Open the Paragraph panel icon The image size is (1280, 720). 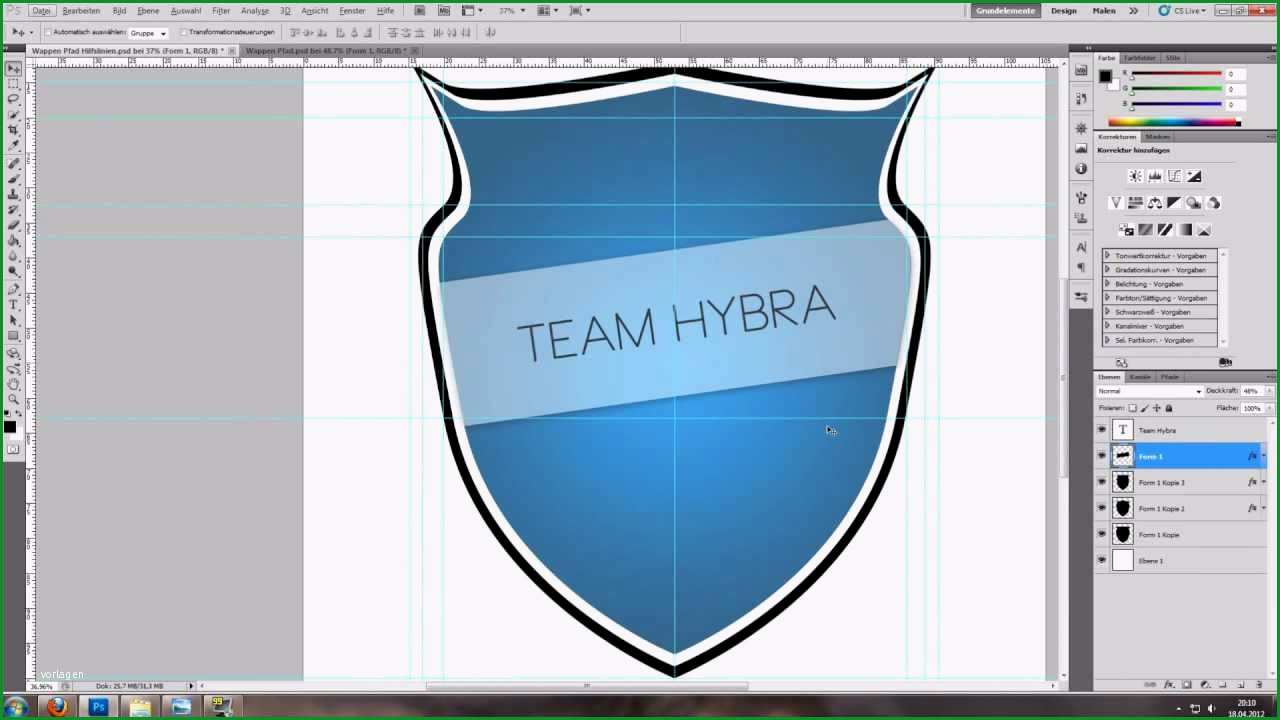coord(1081,268)
